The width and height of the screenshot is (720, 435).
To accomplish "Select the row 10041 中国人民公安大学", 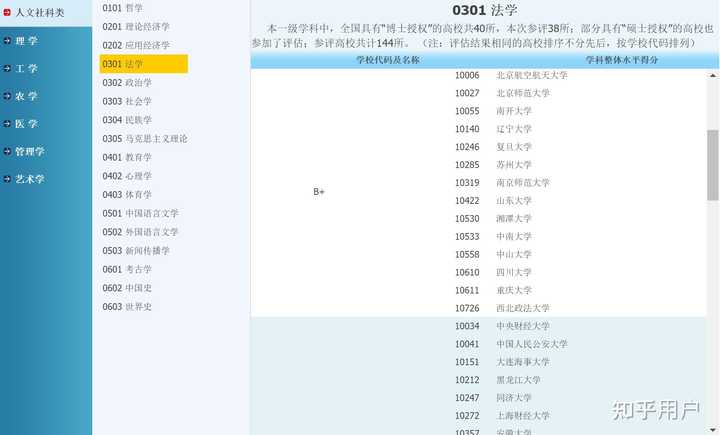I will click(x=511, y=344).
